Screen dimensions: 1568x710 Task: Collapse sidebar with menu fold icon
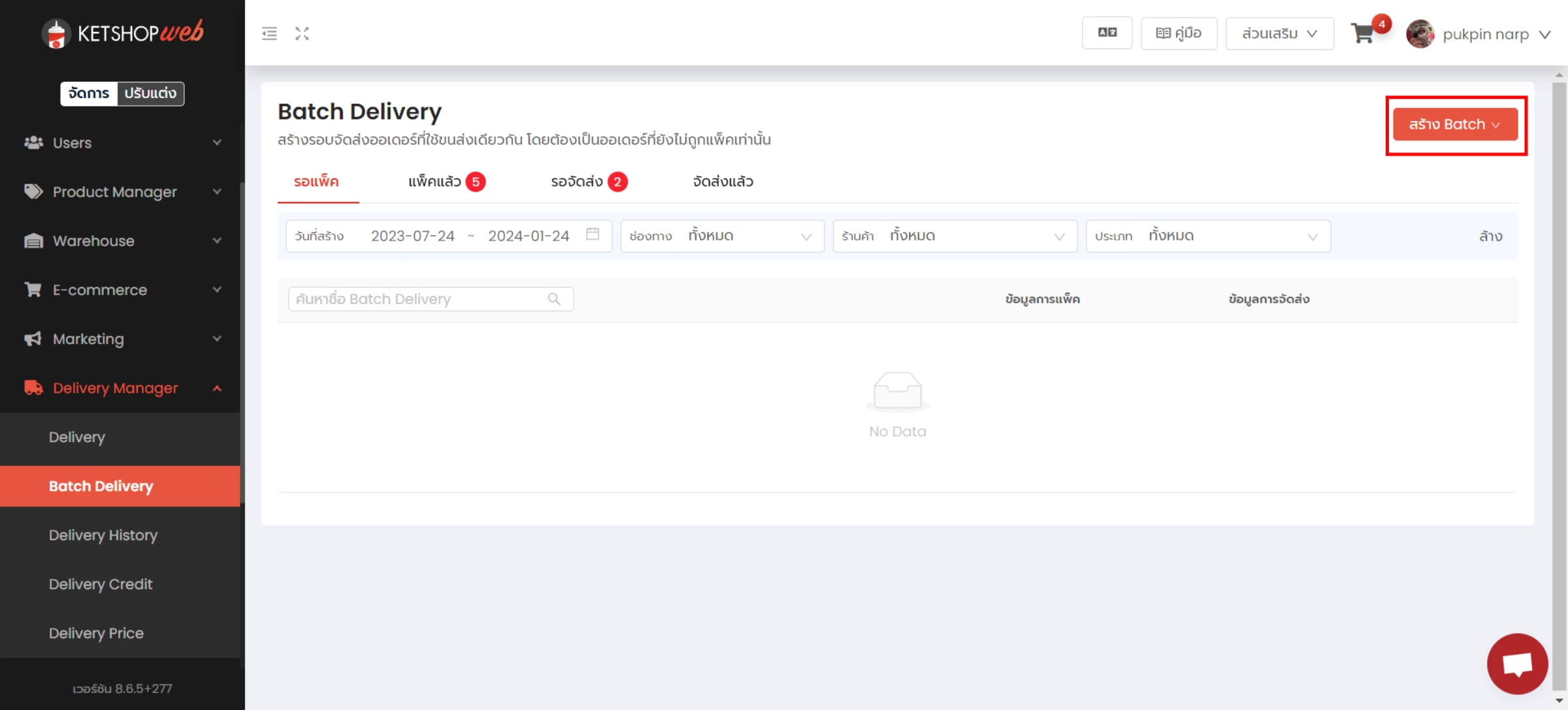pos(269,33)
